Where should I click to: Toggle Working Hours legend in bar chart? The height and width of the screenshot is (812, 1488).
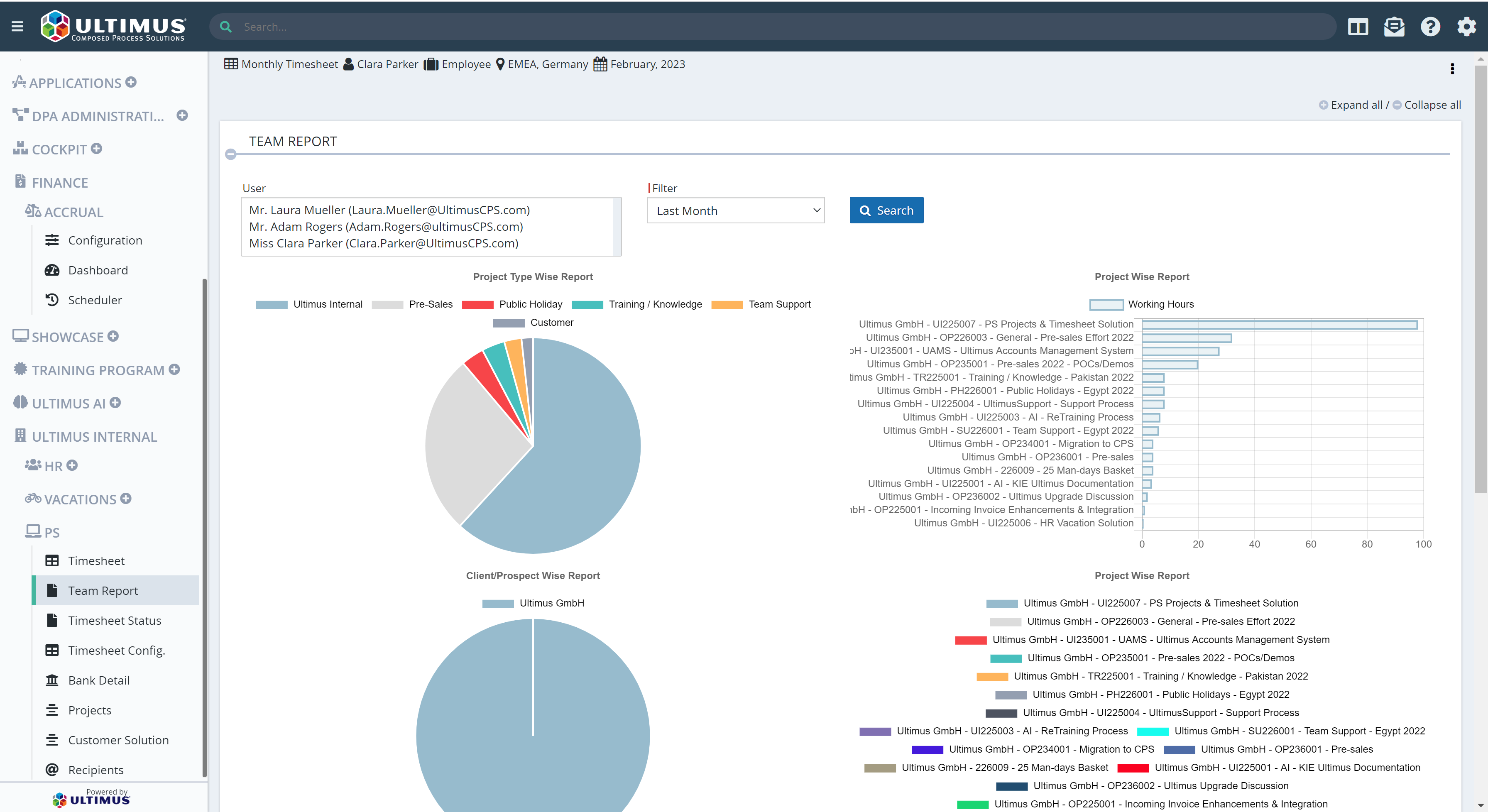point(1141,304)
